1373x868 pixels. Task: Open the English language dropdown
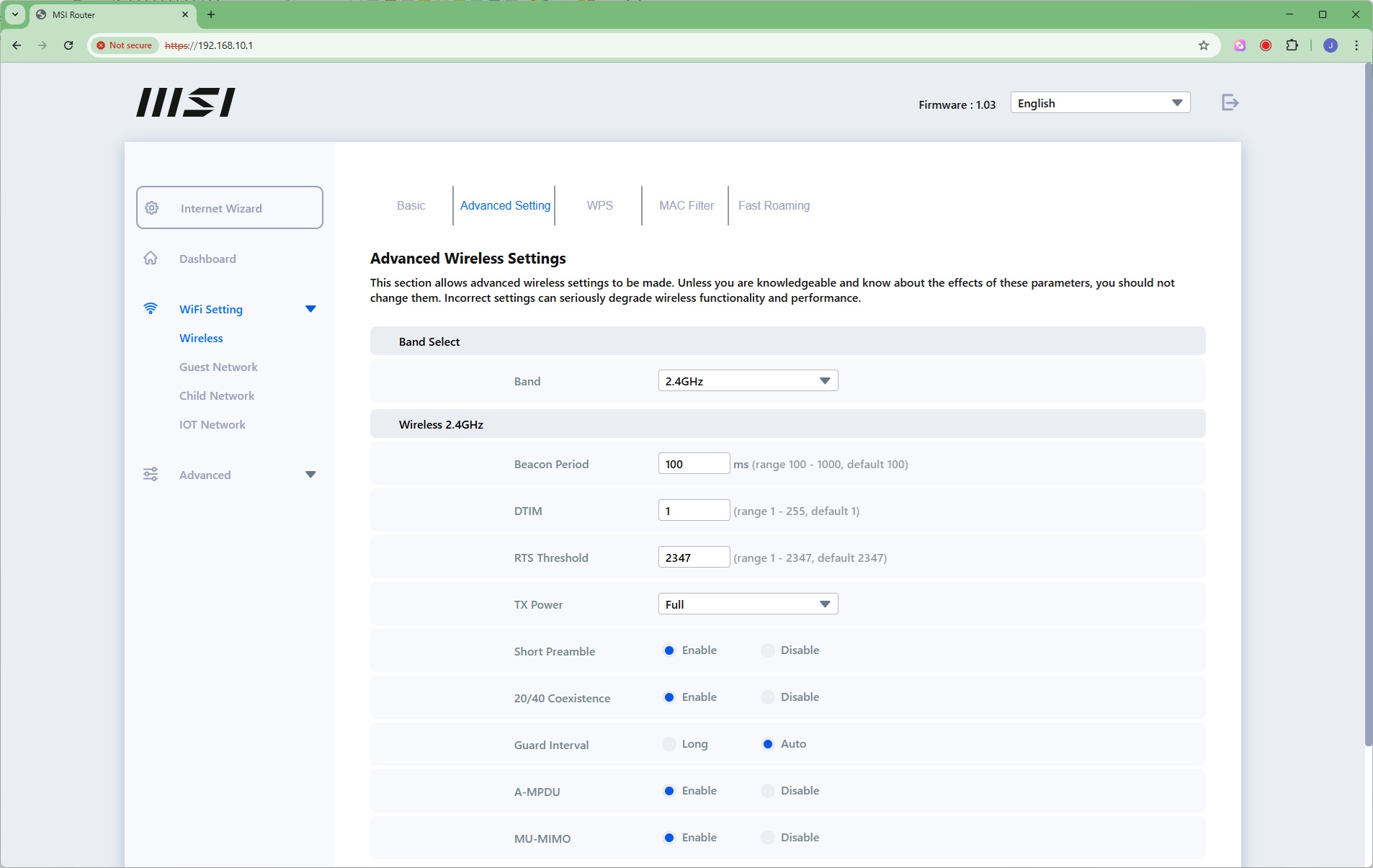1099,103
